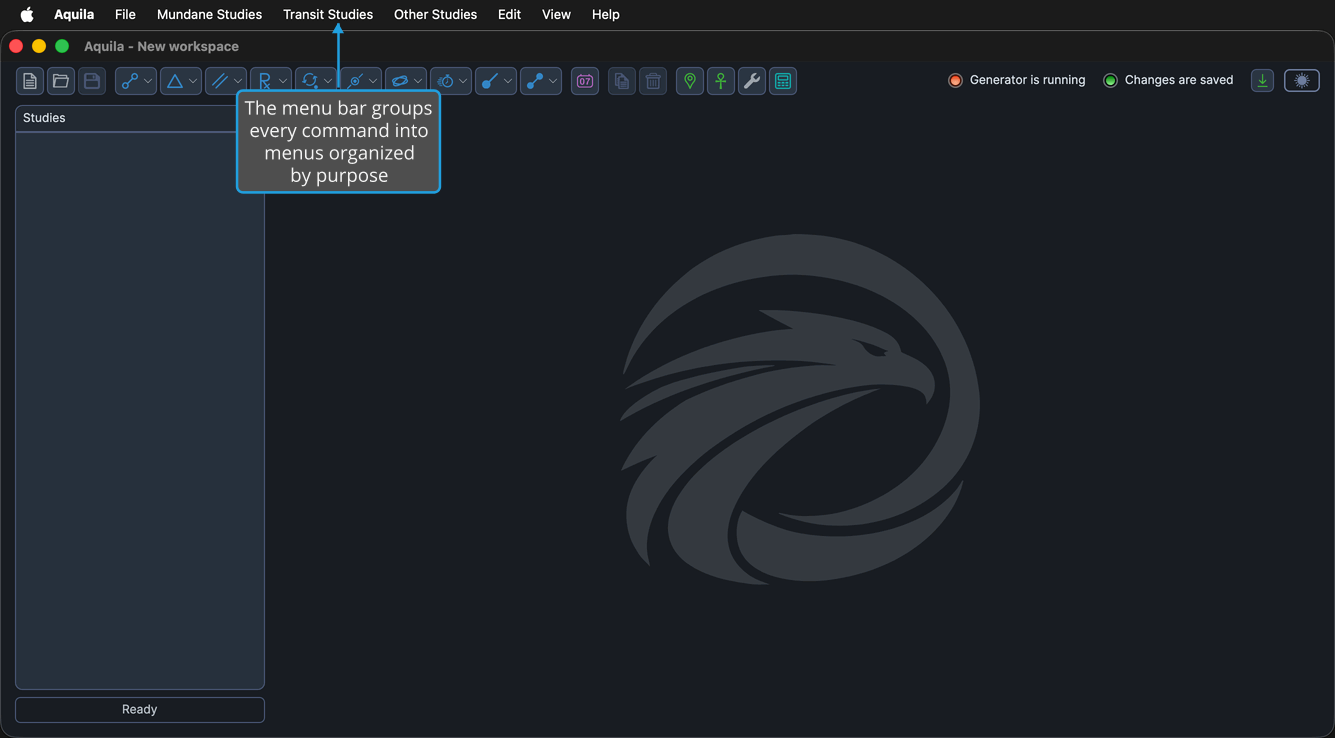Click the Studies panel header
Image resolution: width=1335 pixels, height=738 pixels.
pyautogui.click(x=139, y=118)
